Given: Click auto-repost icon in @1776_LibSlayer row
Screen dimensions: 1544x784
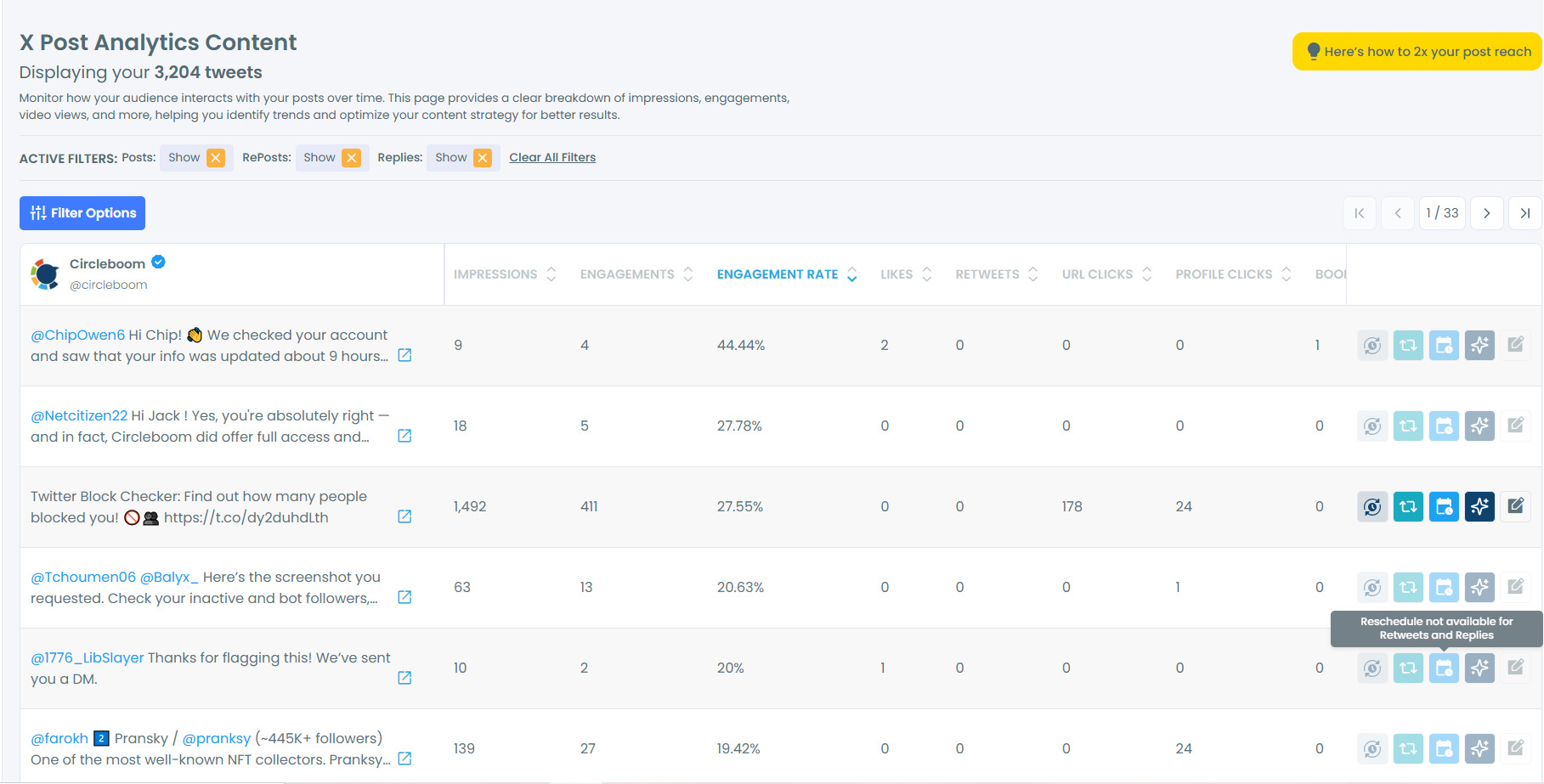Looking at the screenshot, I should (x=1372, y=668).
